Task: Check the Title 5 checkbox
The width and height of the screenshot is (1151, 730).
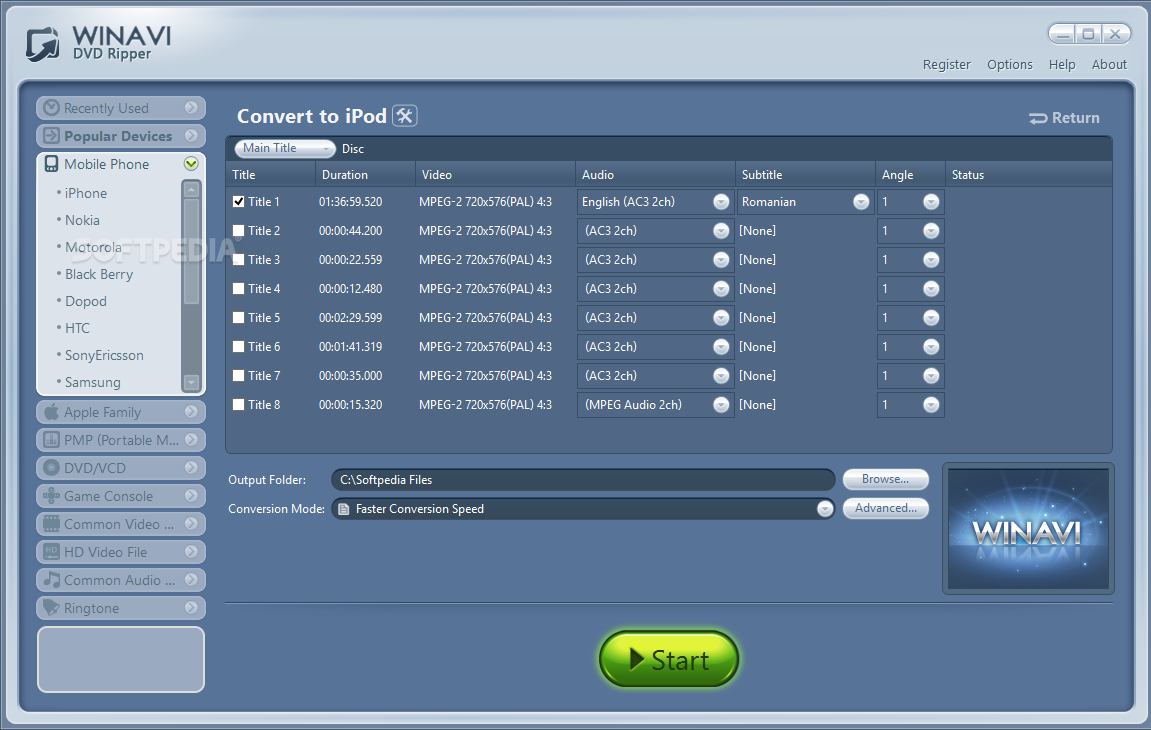Action: click(x=239, y=317)
